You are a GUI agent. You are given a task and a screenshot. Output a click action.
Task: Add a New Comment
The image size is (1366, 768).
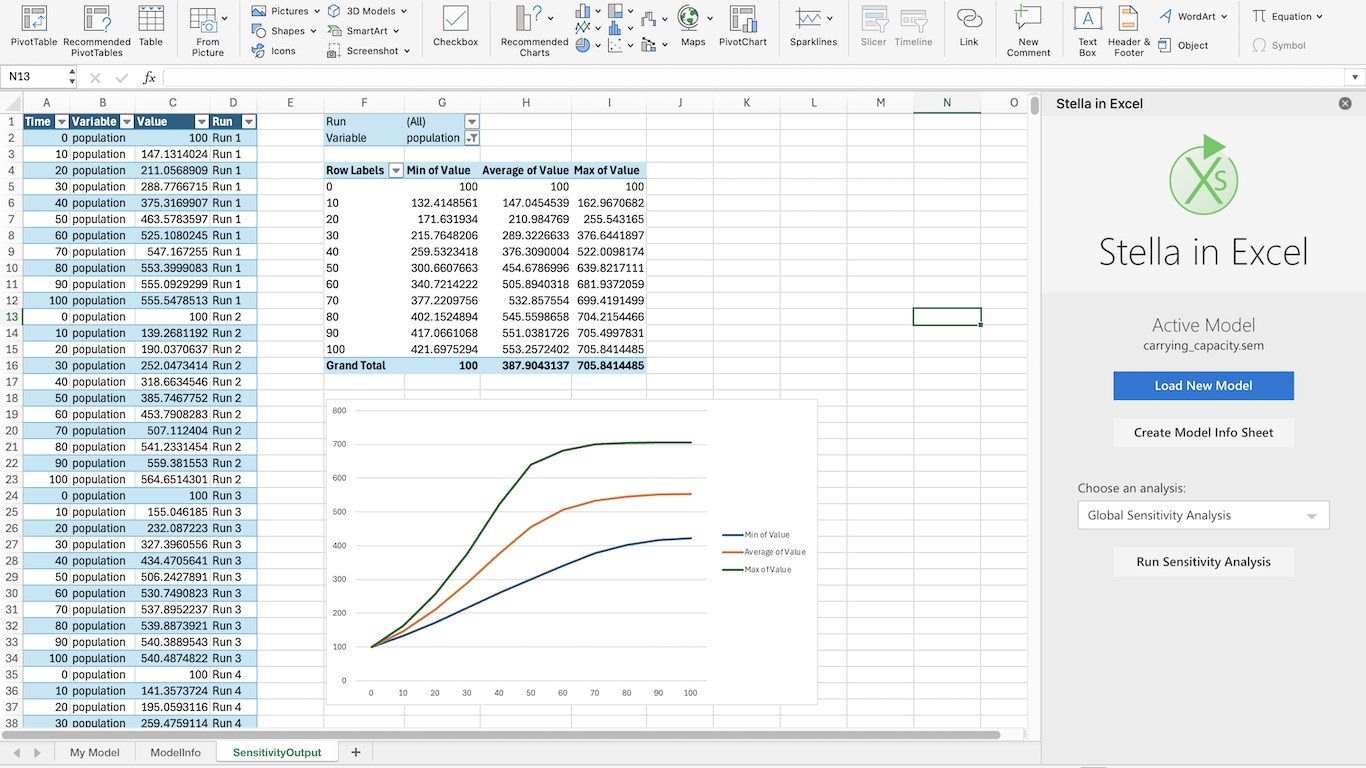pos(1028,30)
